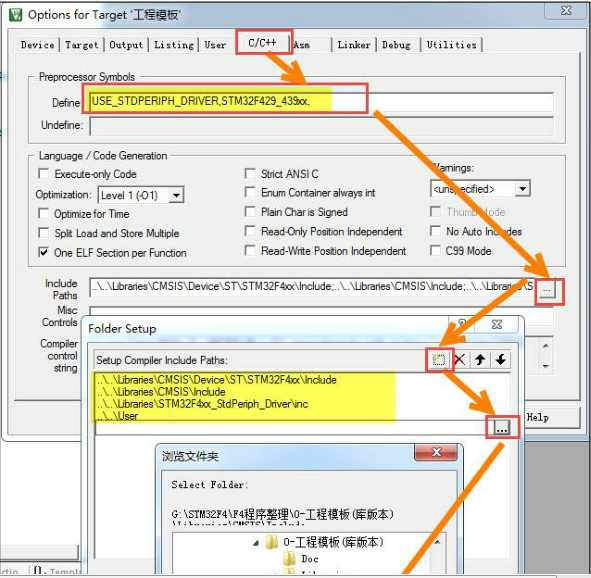
Task: Click the folder tree scroll up arrow
Action: tap(438, 543)
